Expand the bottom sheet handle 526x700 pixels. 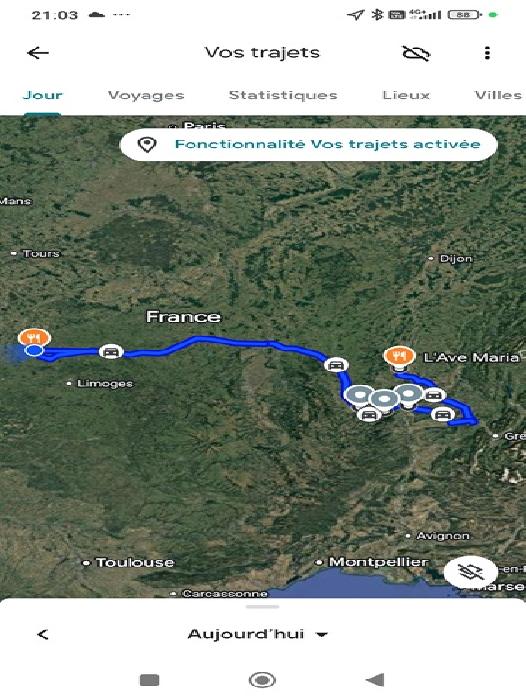pyautogui.click(x=263, y=607)
